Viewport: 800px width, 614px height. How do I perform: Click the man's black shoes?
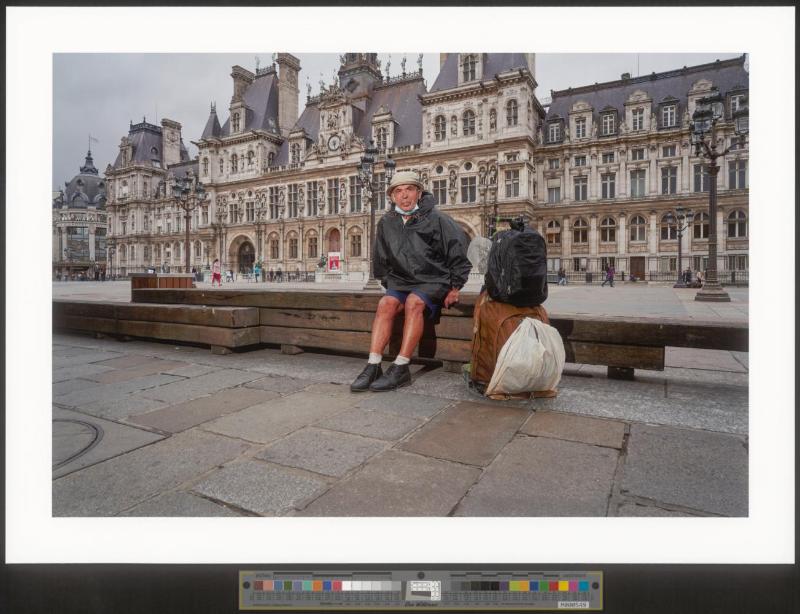click(381, 377)
